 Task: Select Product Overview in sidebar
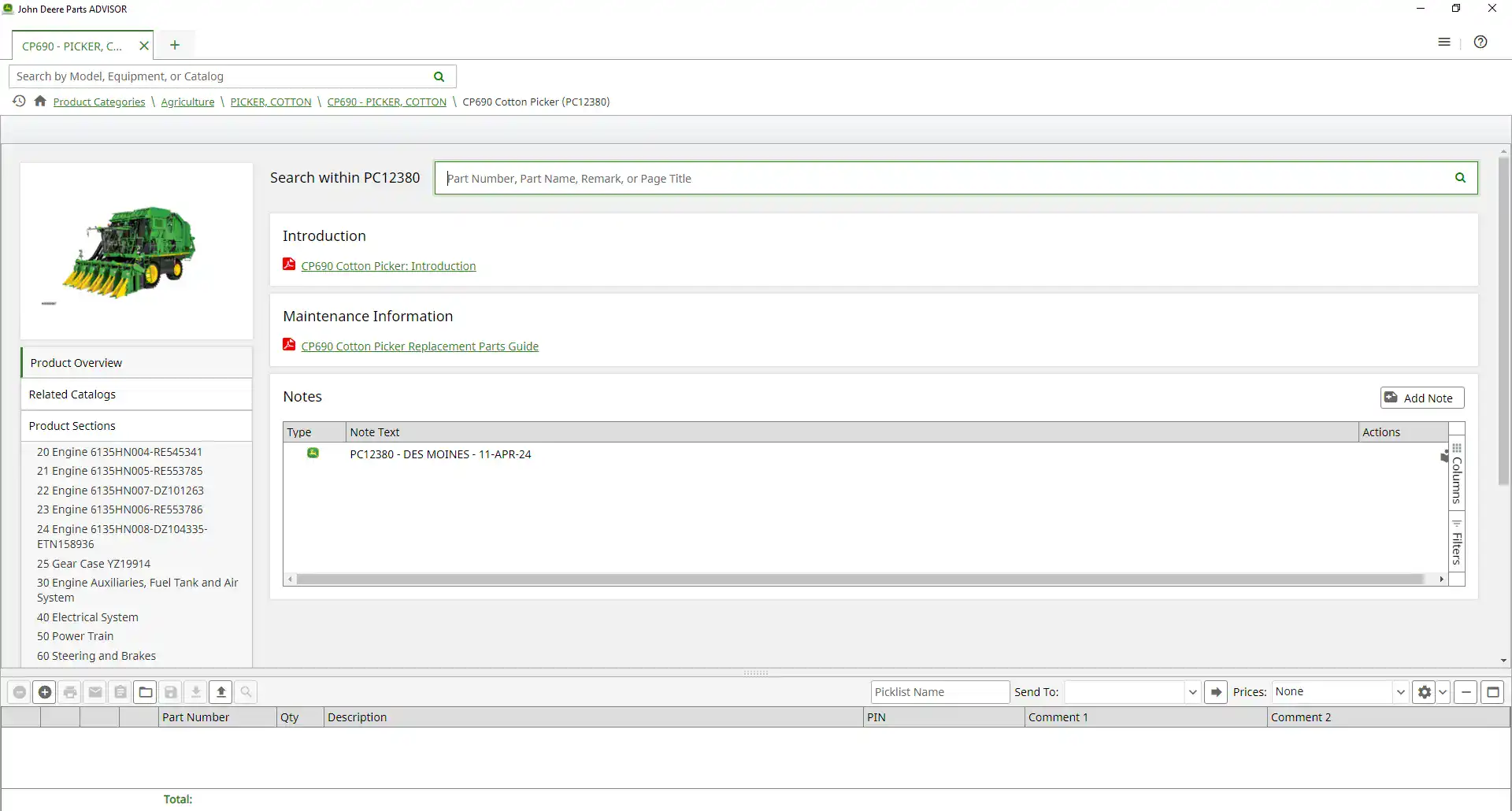137,363
